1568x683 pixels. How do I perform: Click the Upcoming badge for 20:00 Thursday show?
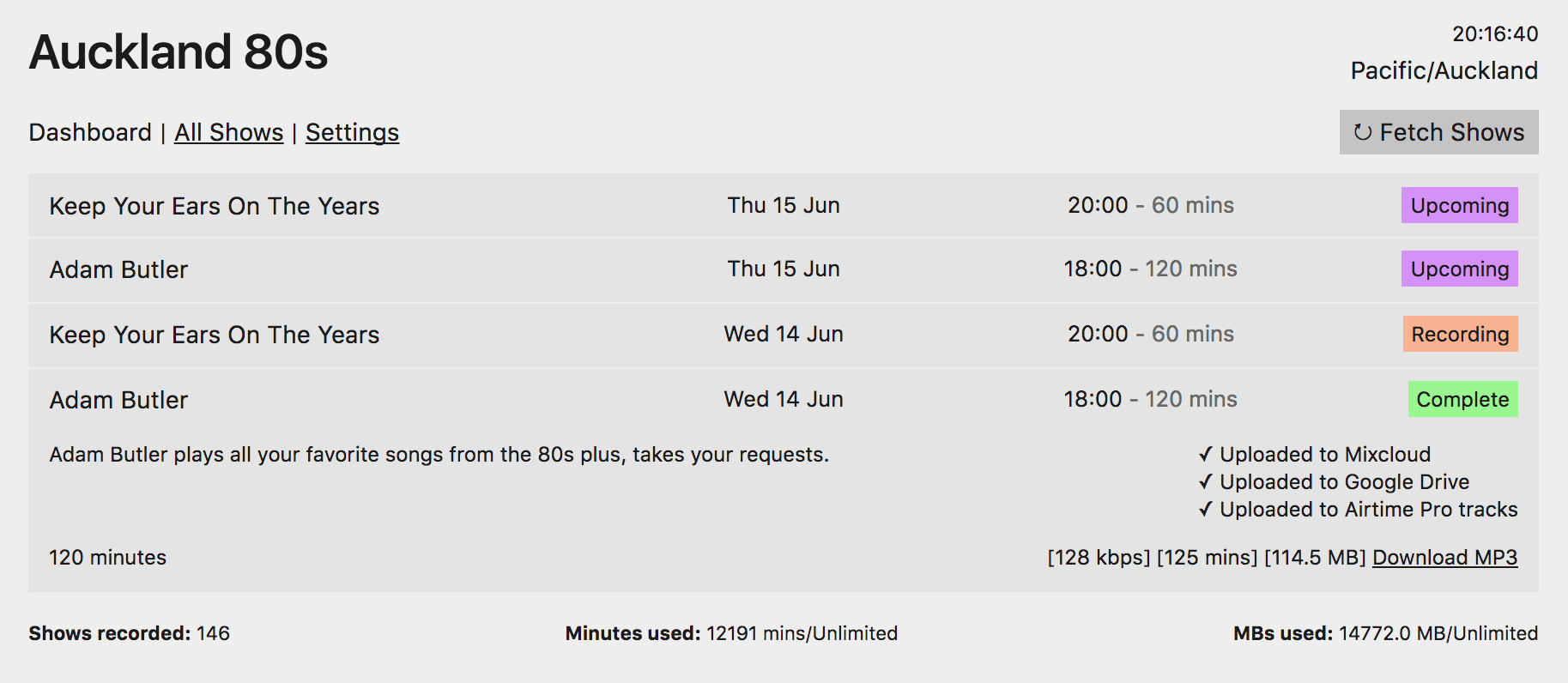coord(1459,205)
